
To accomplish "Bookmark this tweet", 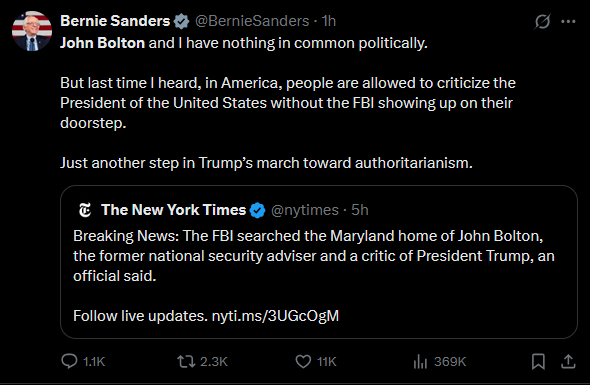I will (538, 362).
